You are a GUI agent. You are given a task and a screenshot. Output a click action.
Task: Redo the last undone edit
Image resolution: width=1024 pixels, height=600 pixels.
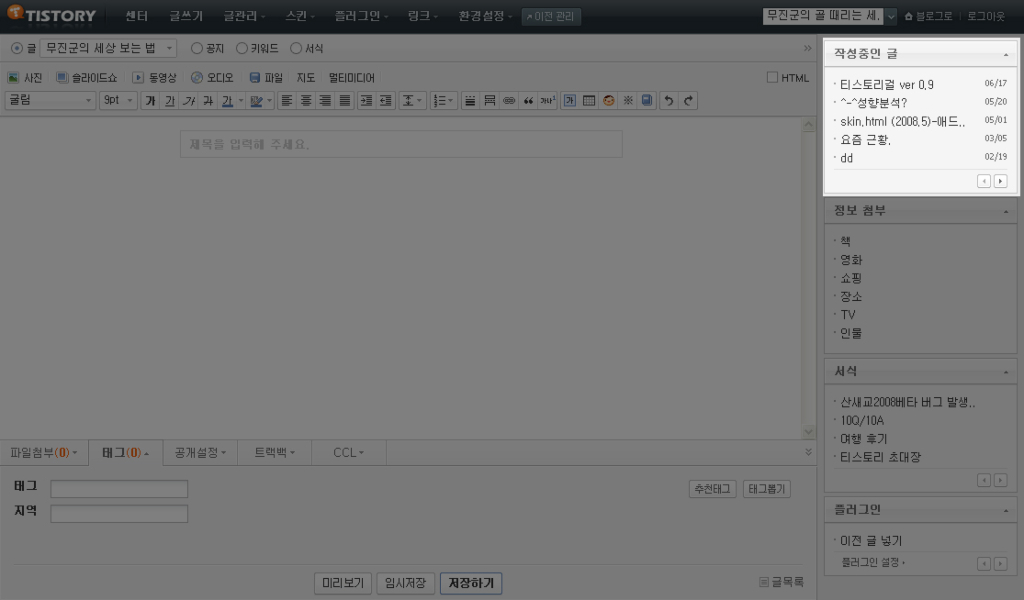tap(688, 101)
